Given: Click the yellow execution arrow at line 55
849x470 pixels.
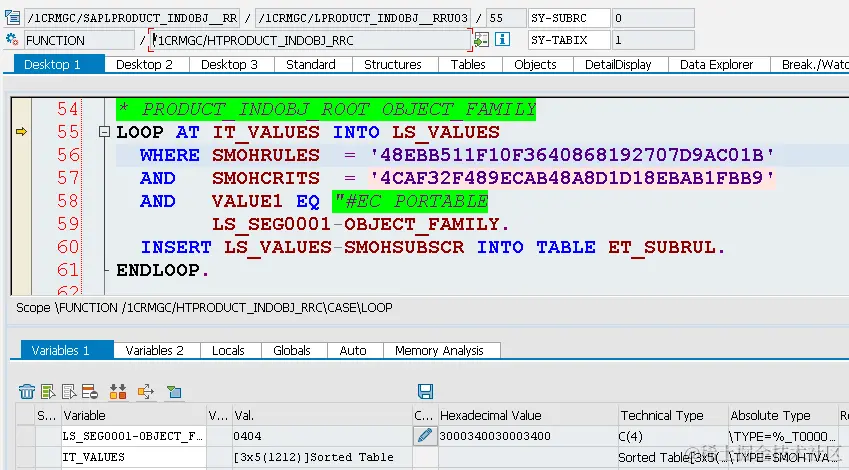Looking at the screenshot, I should coord(21,132).
